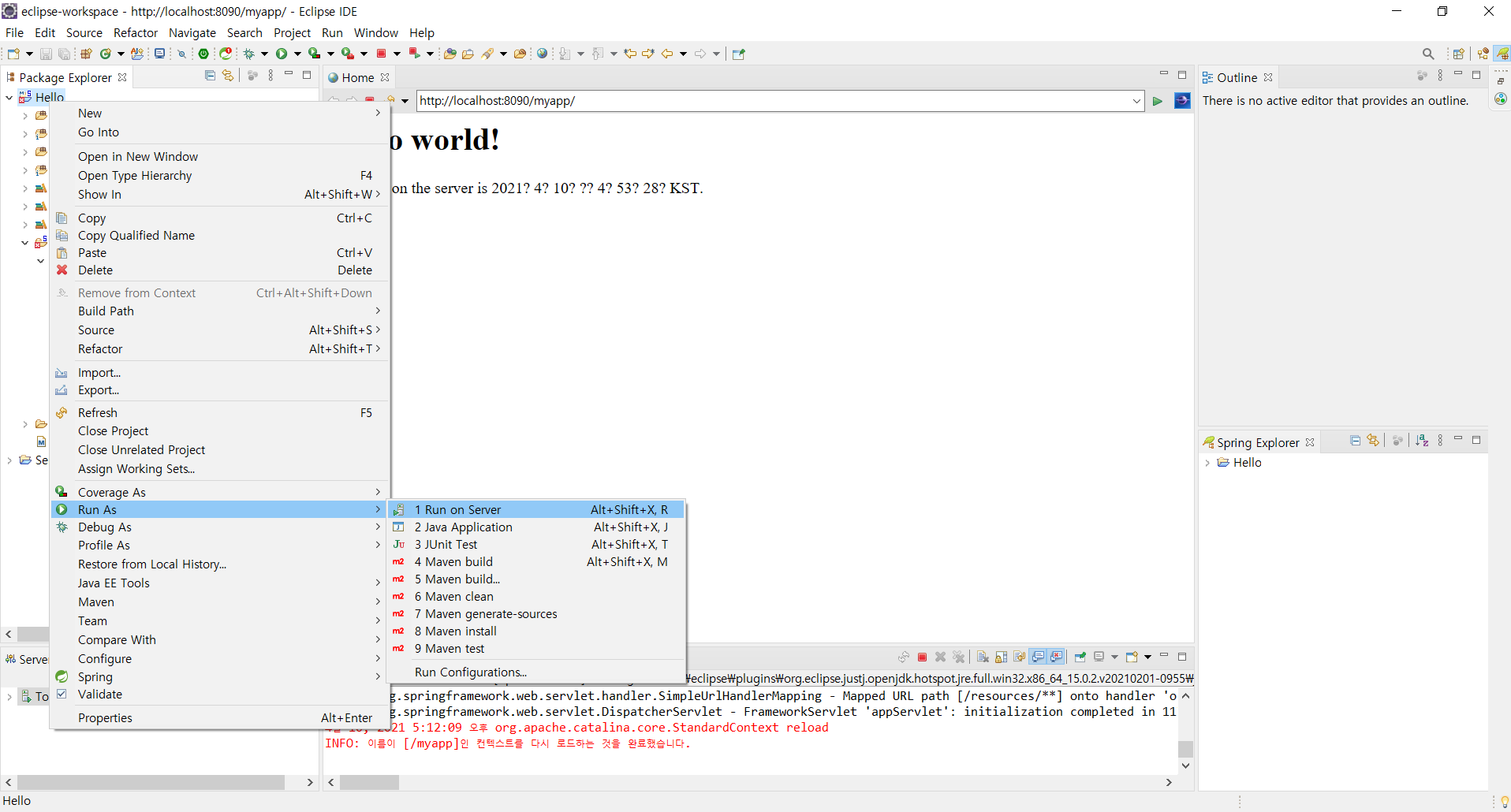The height and width of the screenshot is (812, 1511).
Task: Click the Open Perspective icon
Action: coord(1458,54)
